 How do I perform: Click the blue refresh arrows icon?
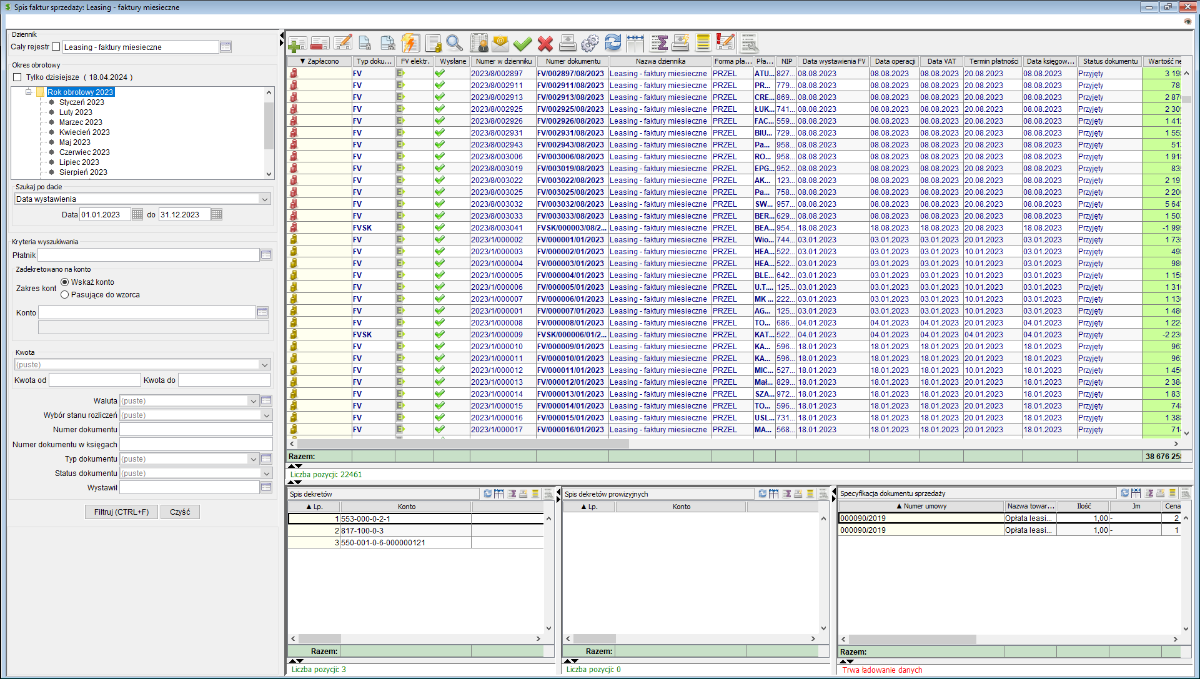[612, 43]
